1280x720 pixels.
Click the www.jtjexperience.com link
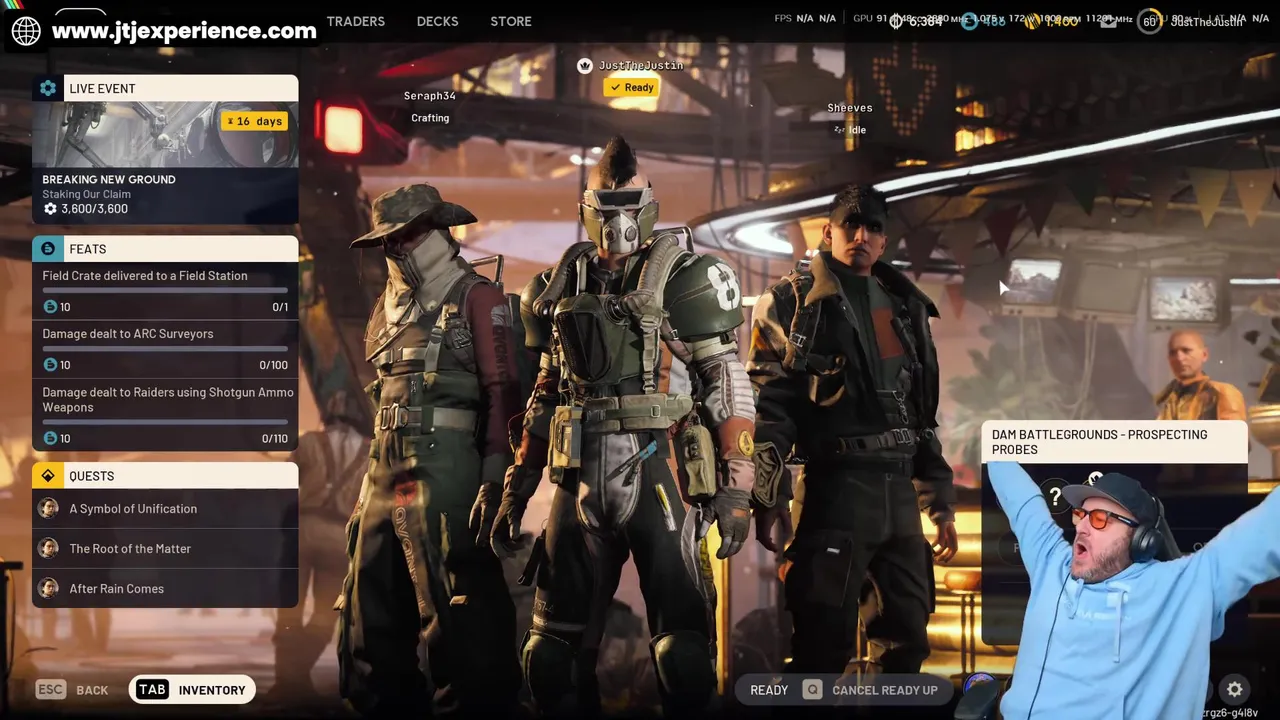tap(184, 30)
